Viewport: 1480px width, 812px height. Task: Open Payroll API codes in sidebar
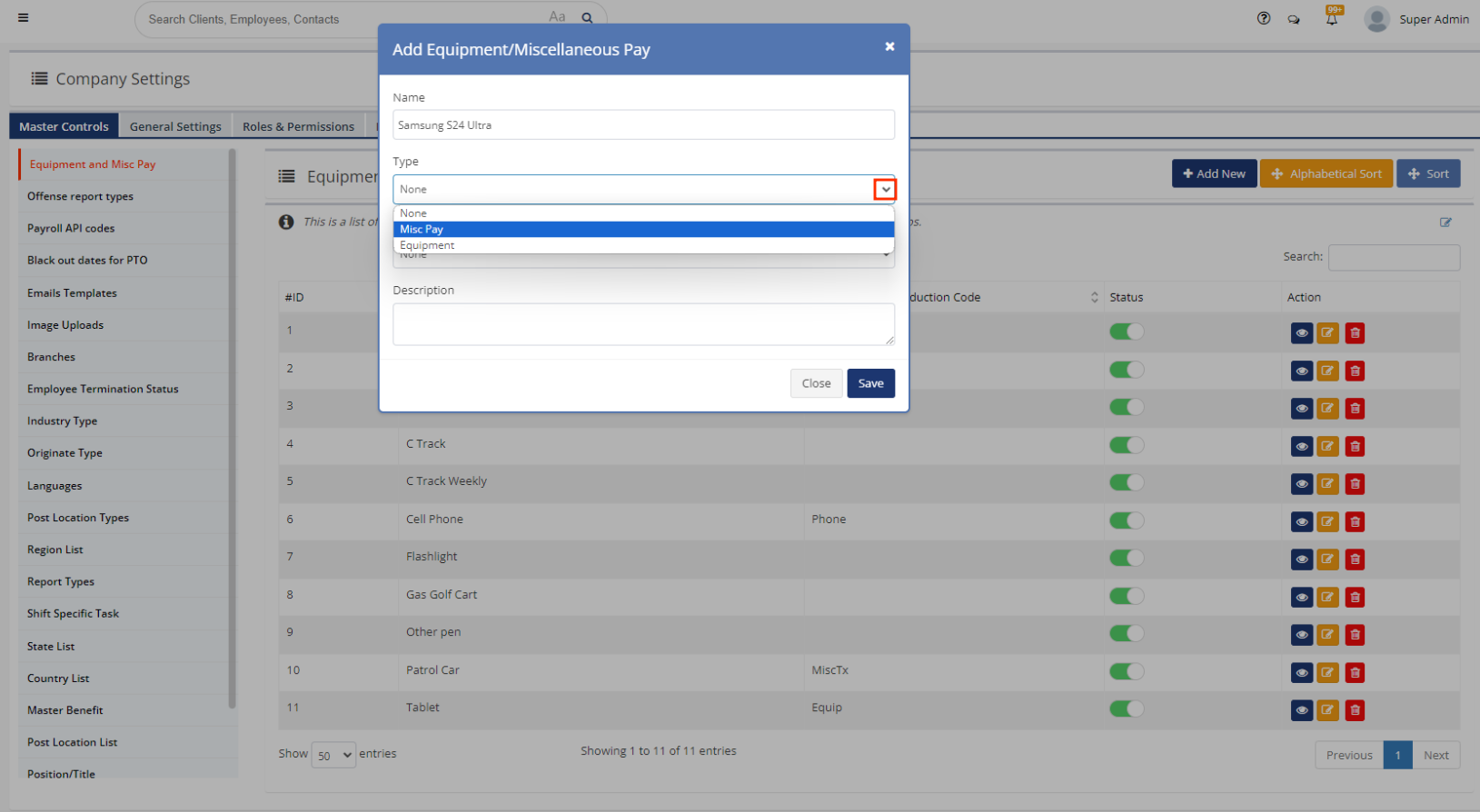click(x=71, y=228)
